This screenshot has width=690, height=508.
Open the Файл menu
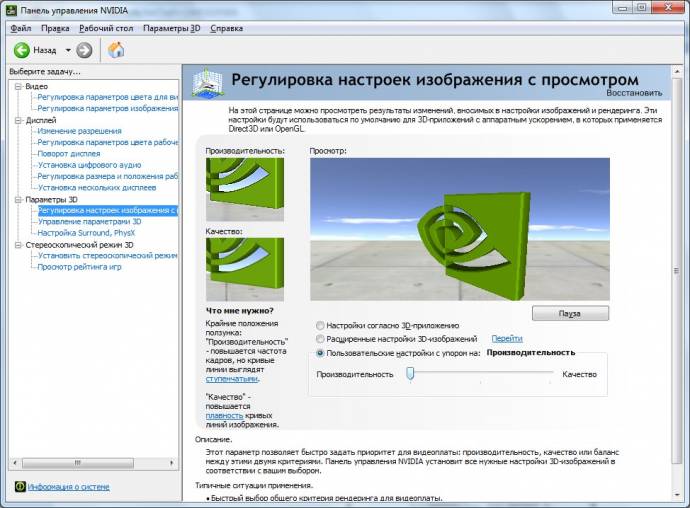[21, 28]
